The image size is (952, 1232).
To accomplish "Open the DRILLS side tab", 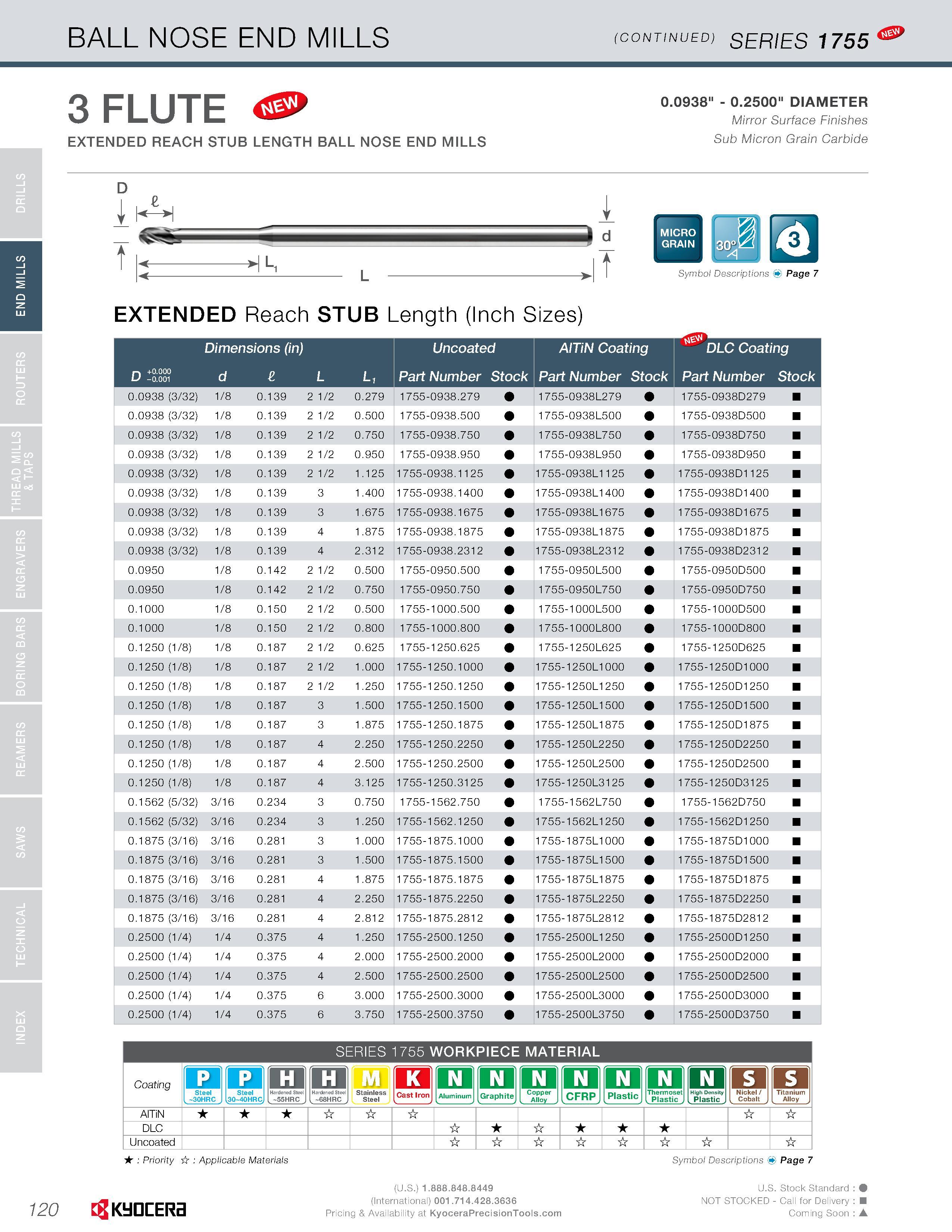I will point(21,193).
